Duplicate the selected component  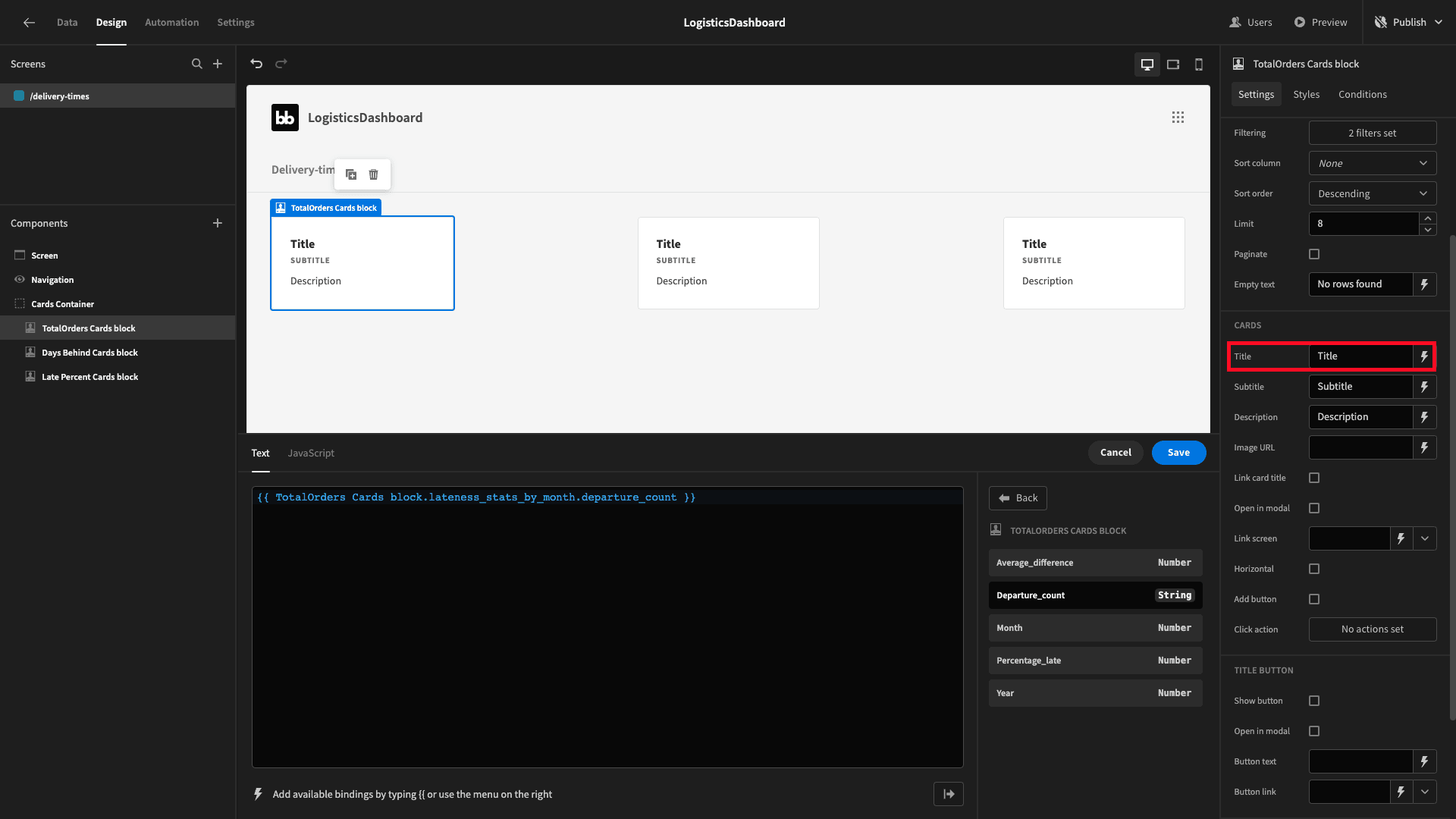pyautogui.click(x=351, y=174)
